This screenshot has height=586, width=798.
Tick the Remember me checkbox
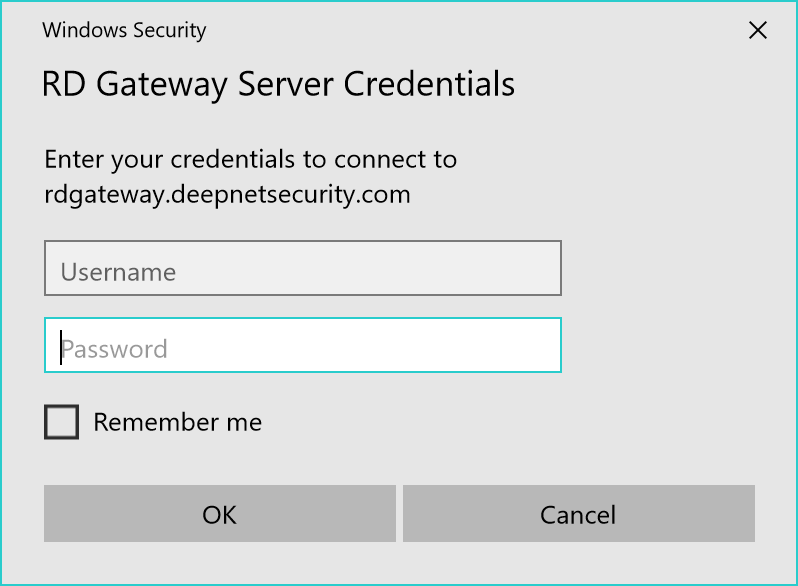62,423
